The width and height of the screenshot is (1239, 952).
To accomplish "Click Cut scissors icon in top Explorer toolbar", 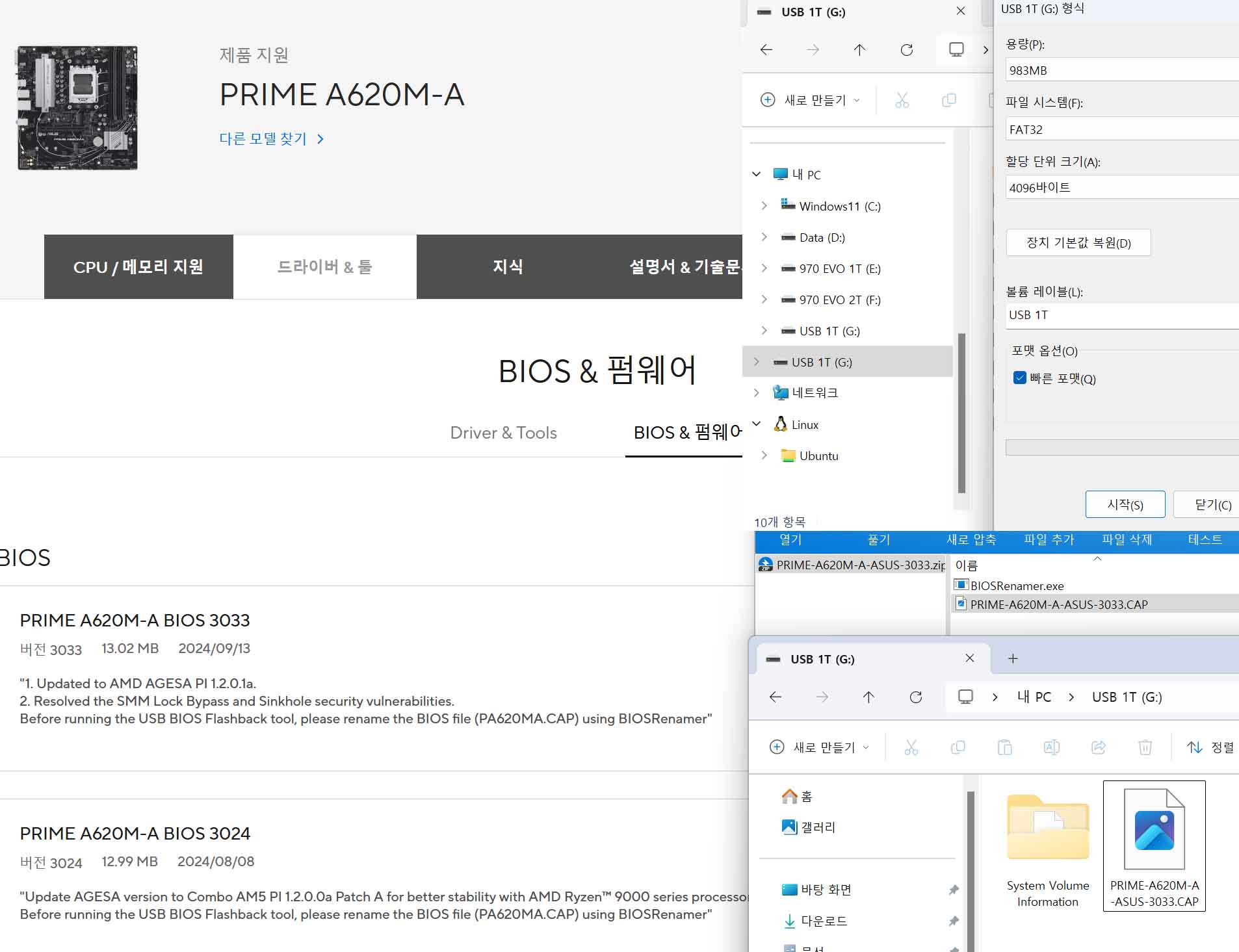I will coord(902,100).
